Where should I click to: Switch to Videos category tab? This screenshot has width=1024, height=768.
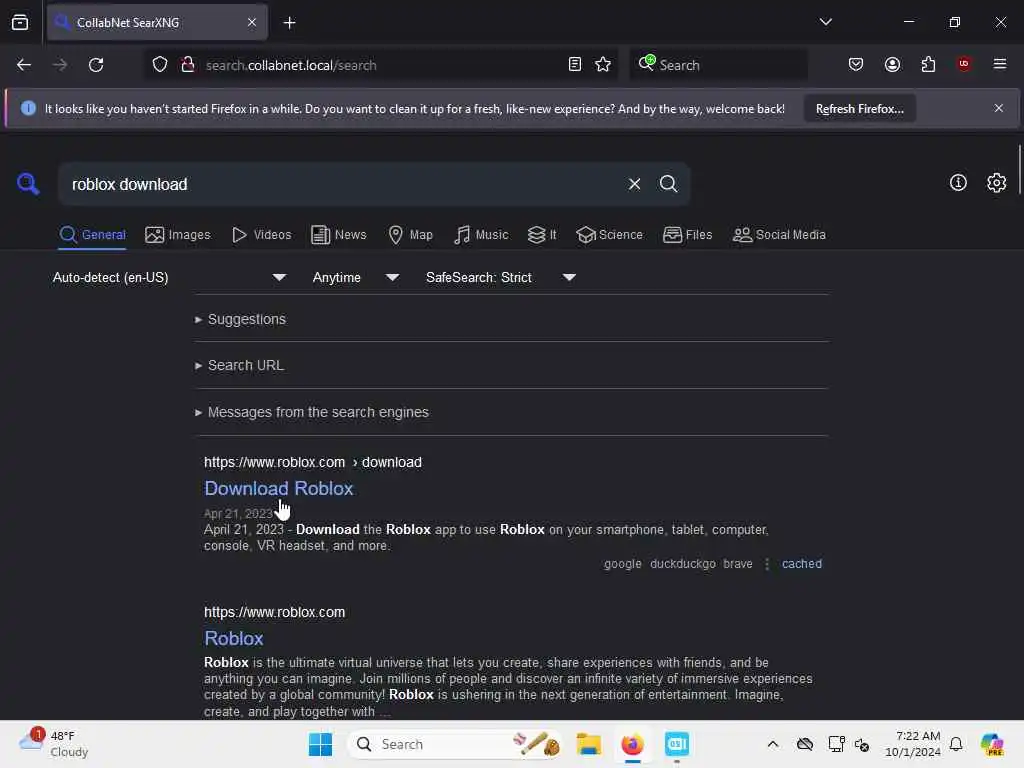(261, 235)
